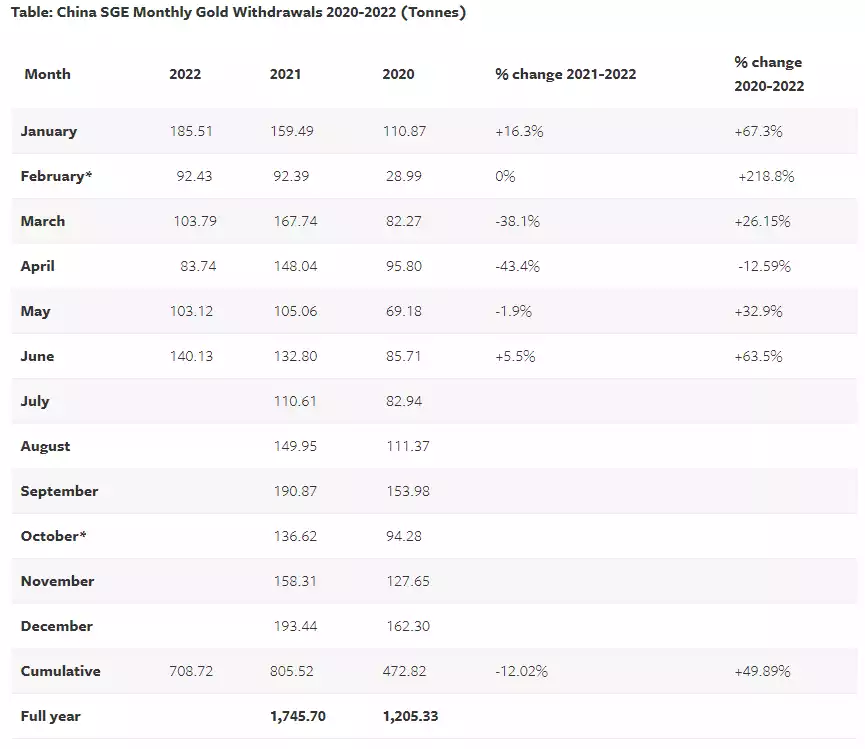Viewport: 865px width, 749px height.
Task: Click the 167.74 March 2021 value
Action: pos(294,221)
